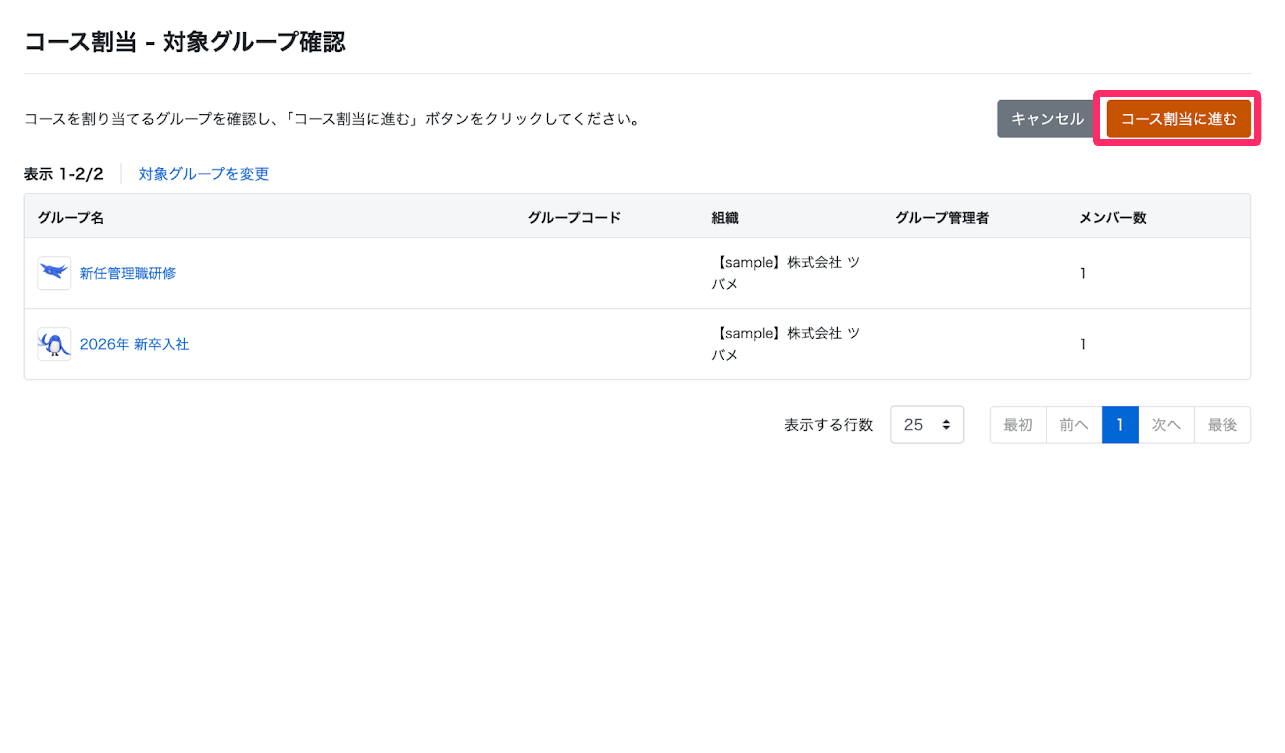The image size is (1285, 753).
Task: Open the 表示する行数 dropdown showing 25
Action: (x=927, y=424)
